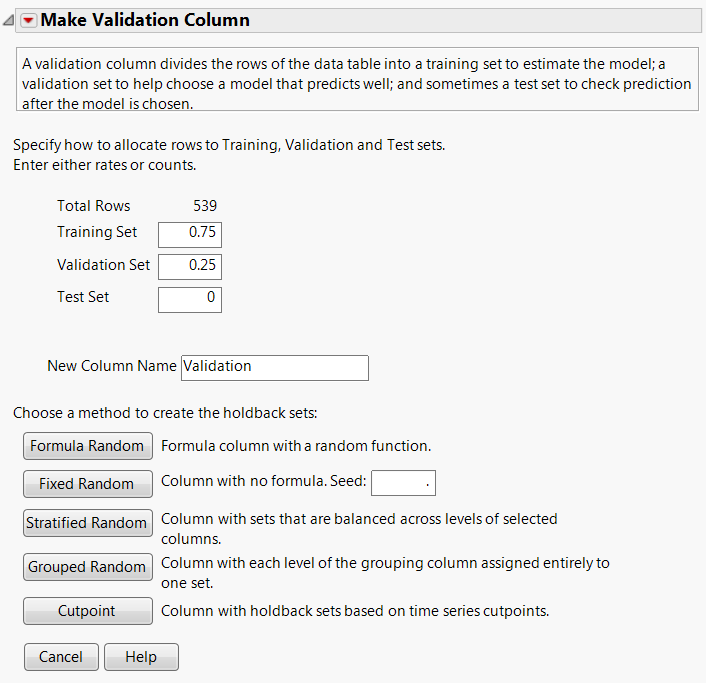Click the Total Rows value 539
The image size is (706, 683).
[x=205, y=206]
